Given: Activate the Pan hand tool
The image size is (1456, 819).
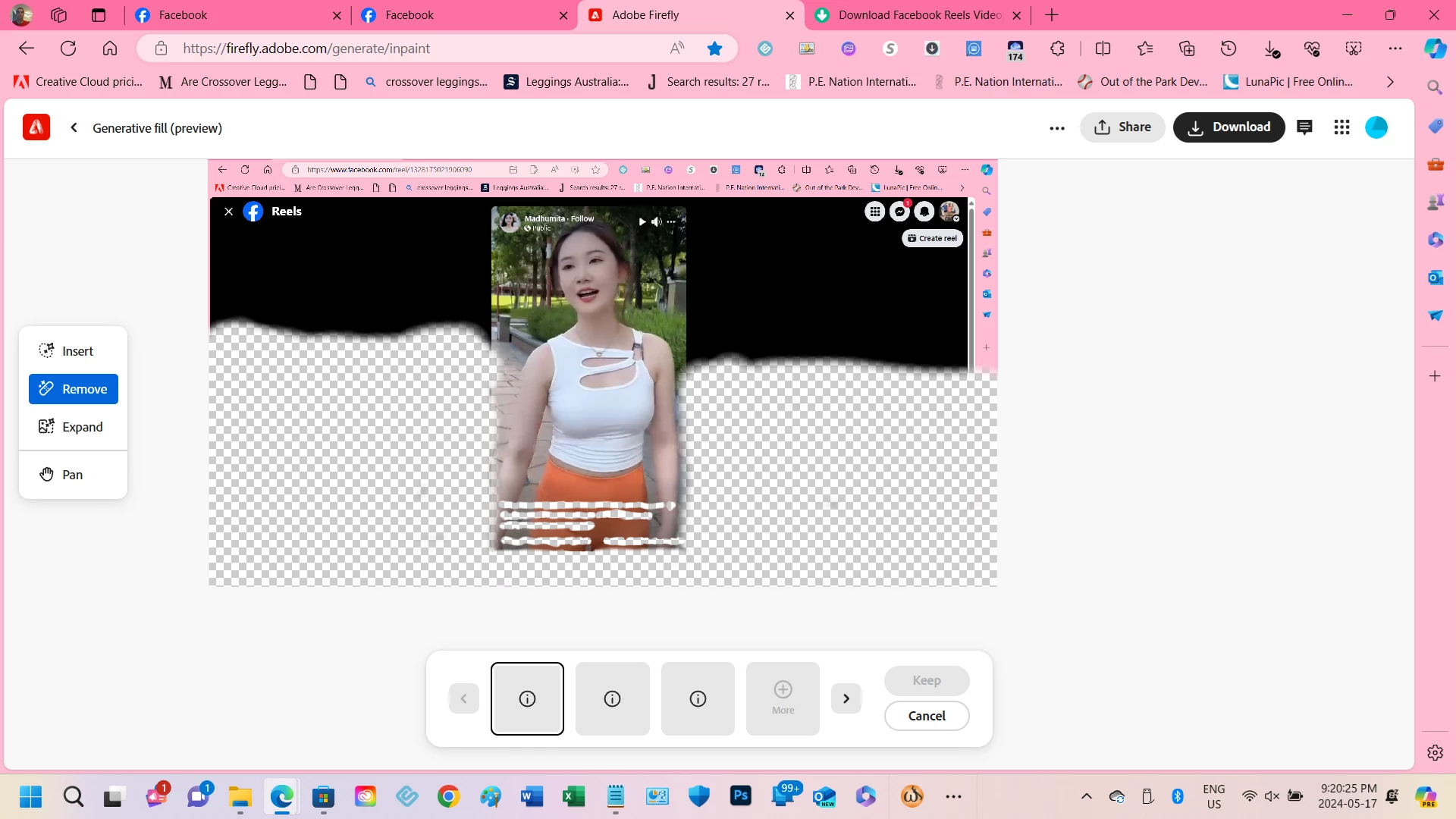Looking at the screenshot, I should click(74, 475).
